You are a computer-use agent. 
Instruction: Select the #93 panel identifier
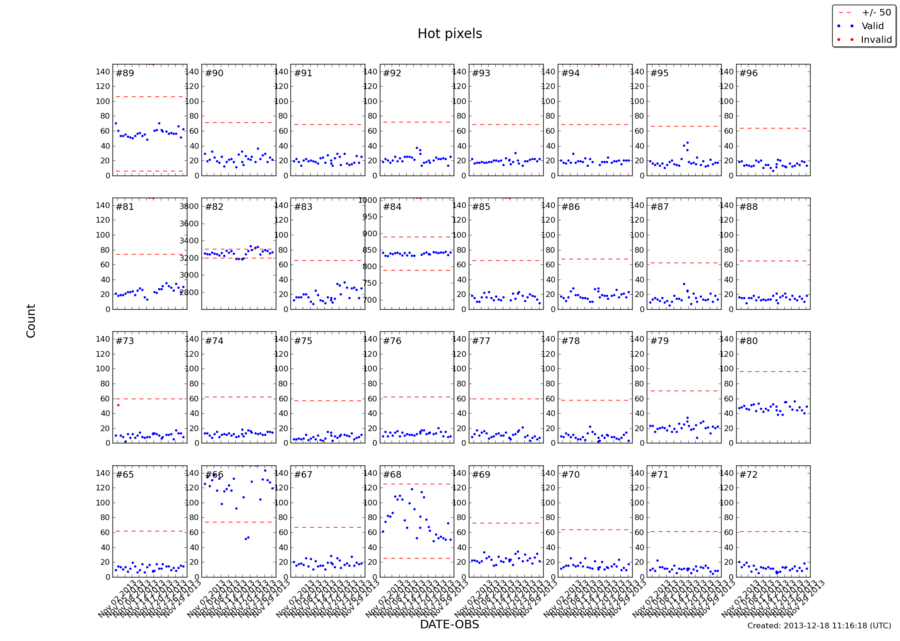coord(480,74)
